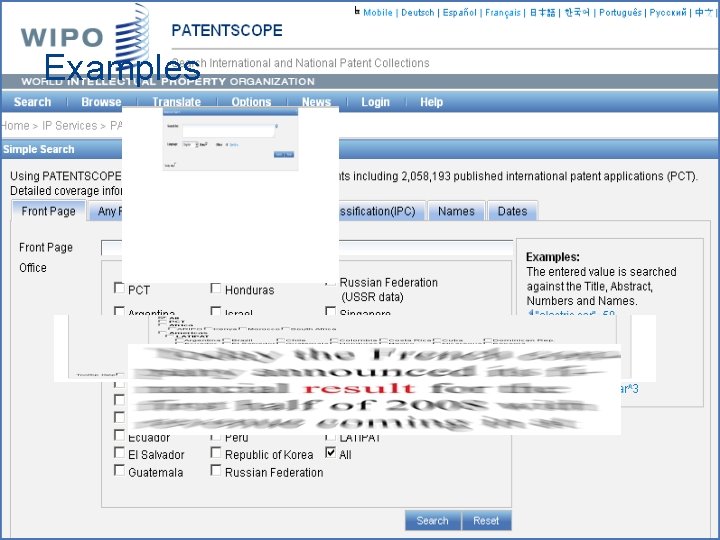This screenshot has height=540, width=720.
Task: Uncheck the All offices checkbox
Action: (330, 453)
